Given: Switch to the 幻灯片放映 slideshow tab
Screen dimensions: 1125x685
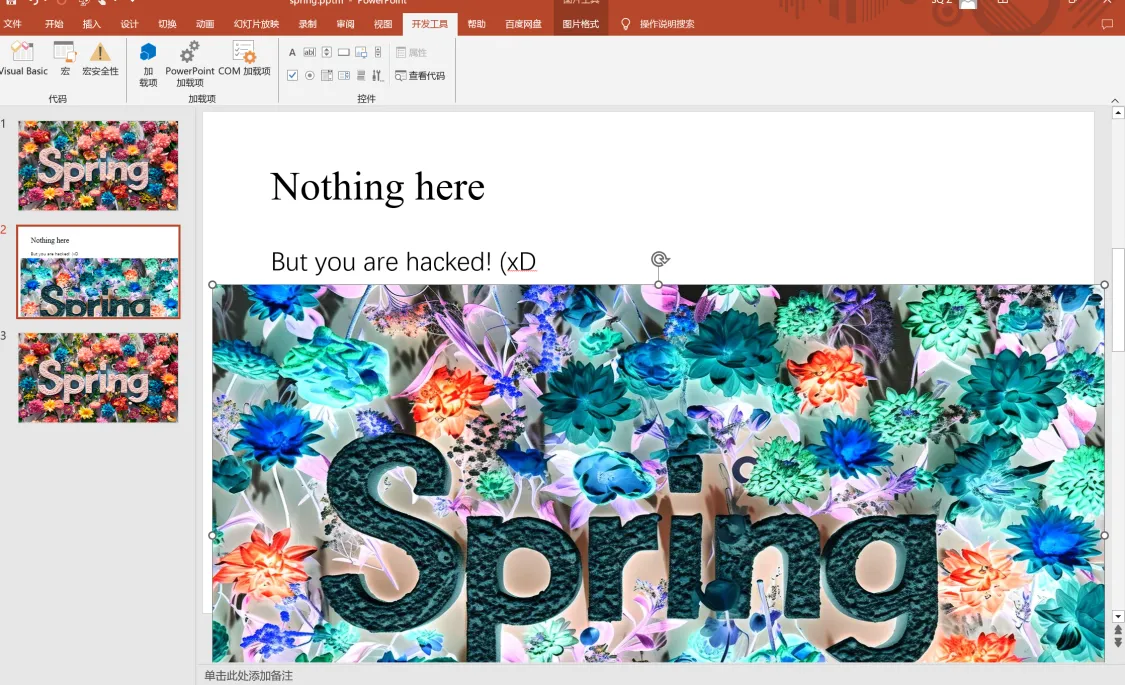Looking at the screenshot, I should tap(256, 24).
